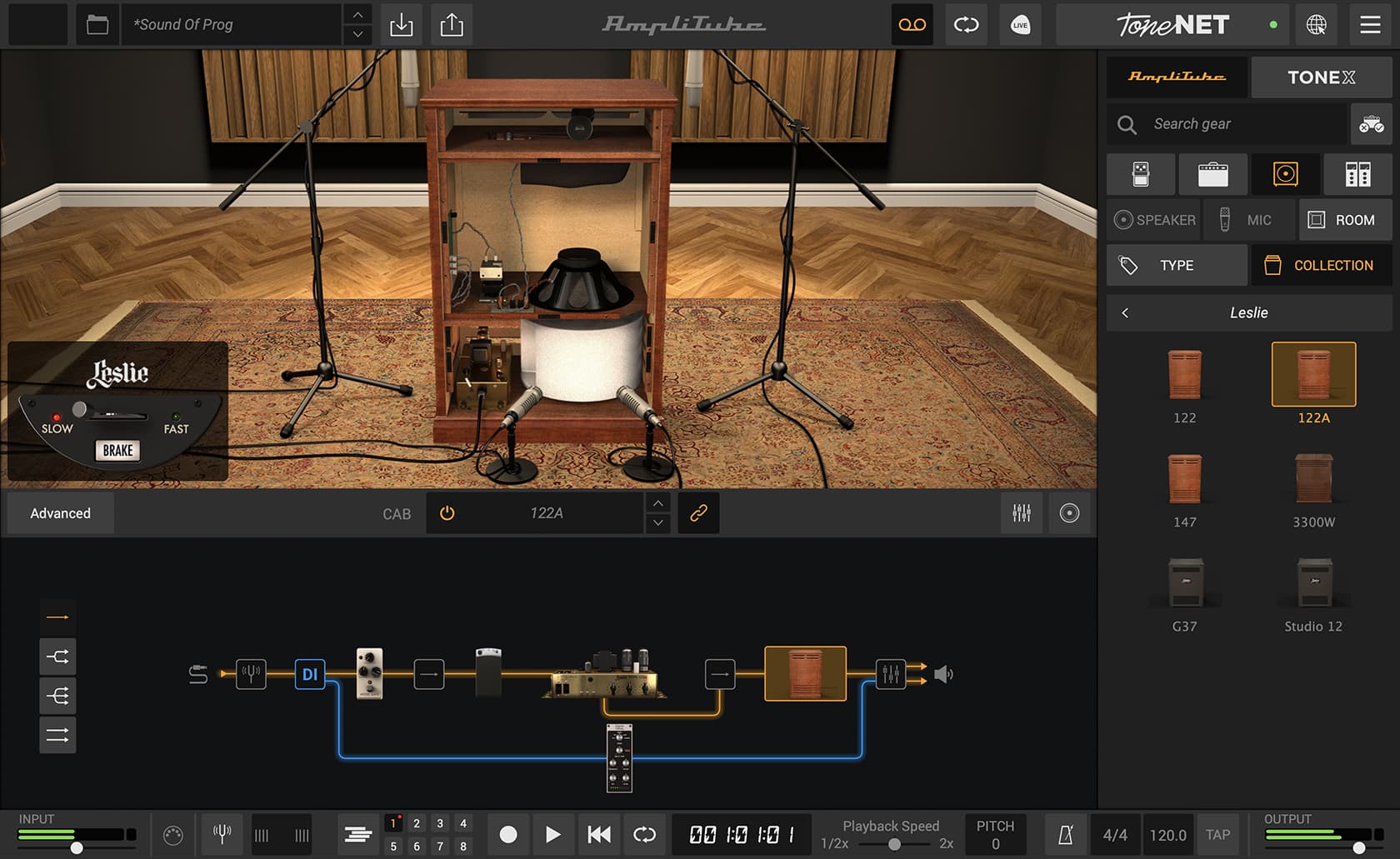The height and width of the screenshot is (859, 1400).
Task: Go back from the Leslie collection
Action: point(1125,313)
